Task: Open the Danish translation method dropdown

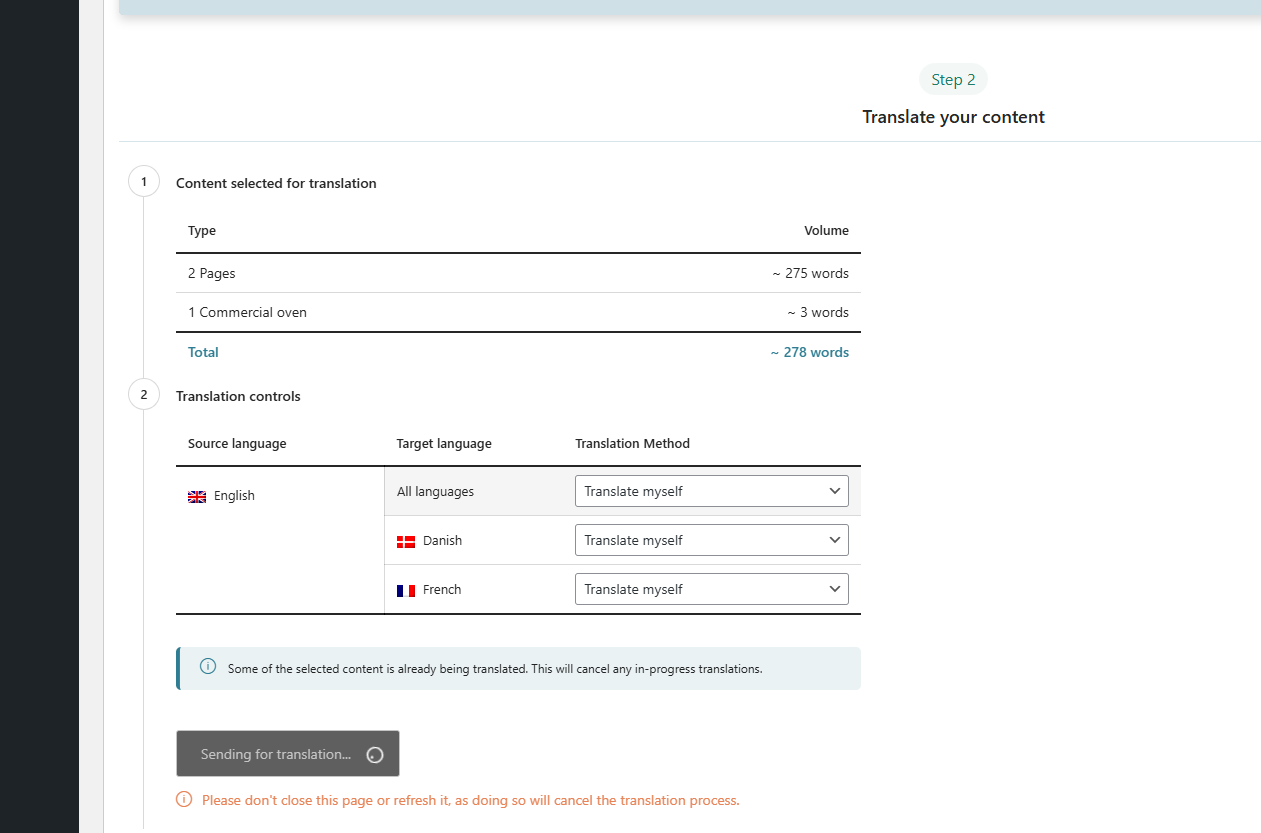Action: 711,540
